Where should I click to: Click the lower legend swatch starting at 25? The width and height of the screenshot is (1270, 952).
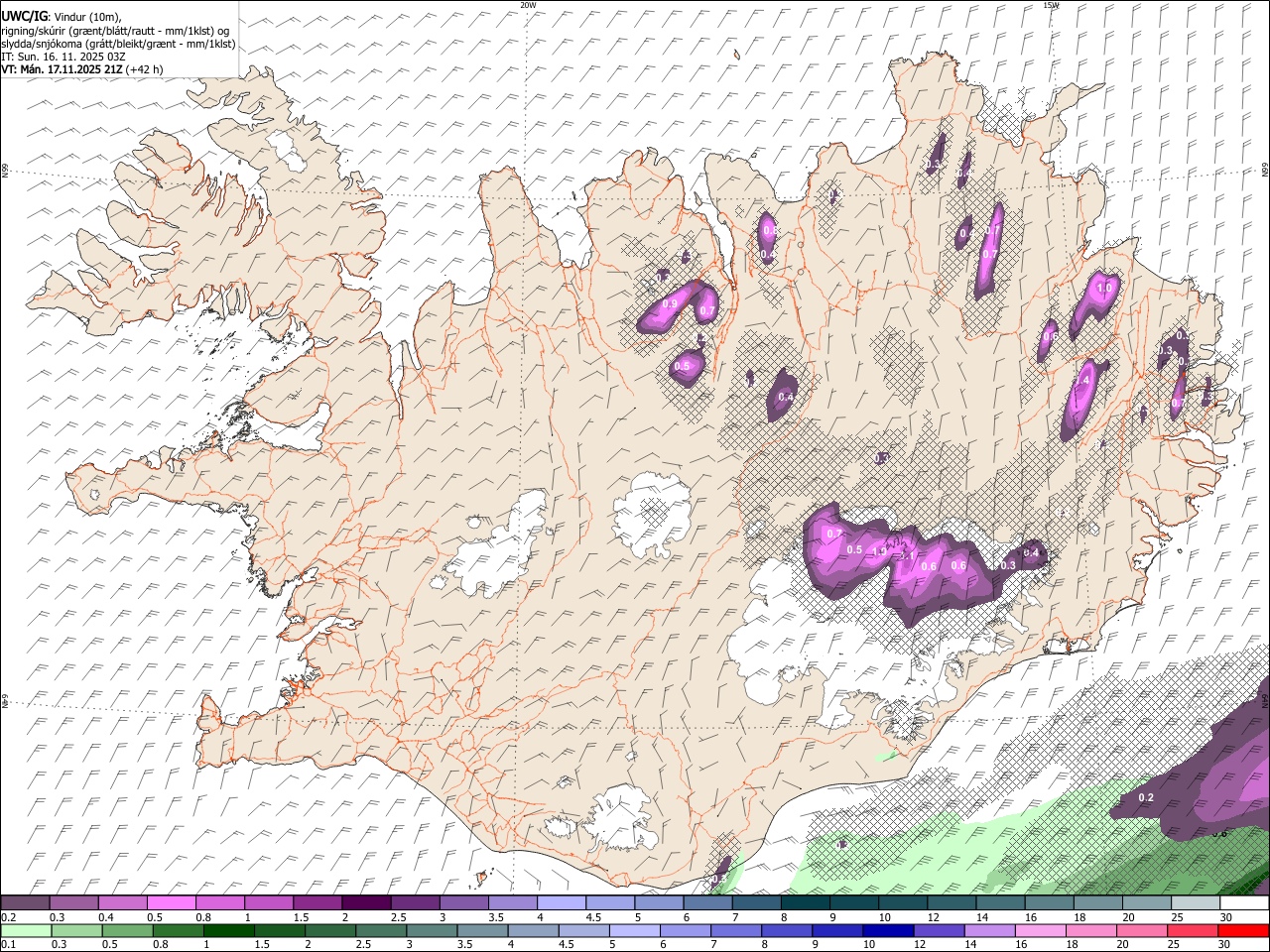coord(1192,930)
